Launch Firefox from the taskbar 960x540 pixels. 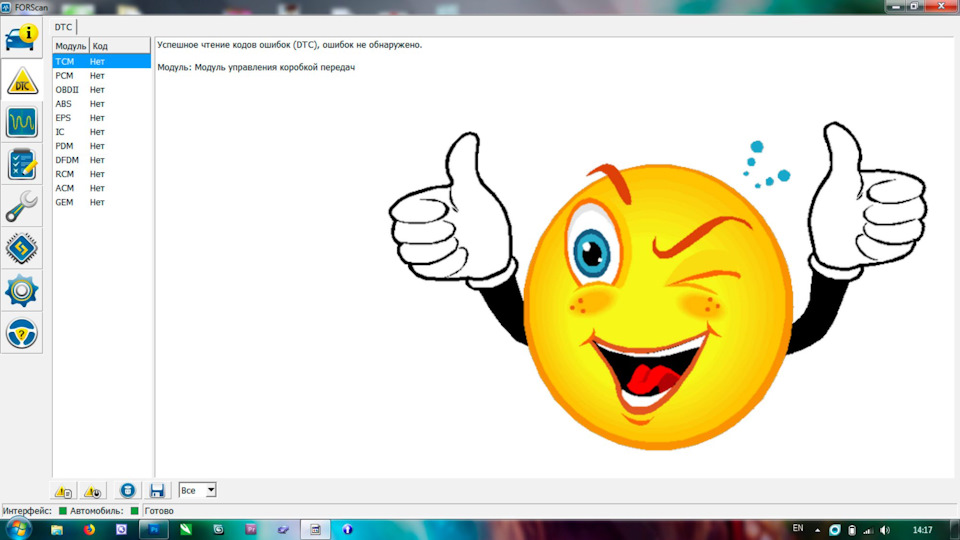89,530
